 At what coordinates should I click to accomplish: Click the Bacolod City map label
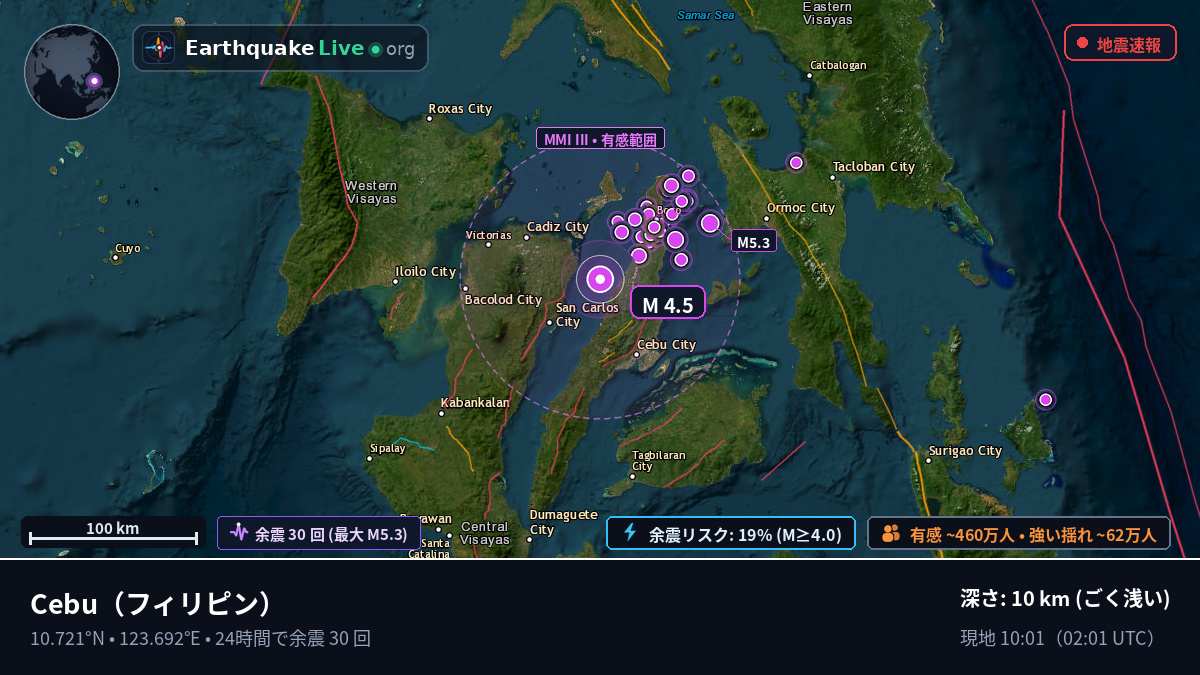tap(503, 299)
